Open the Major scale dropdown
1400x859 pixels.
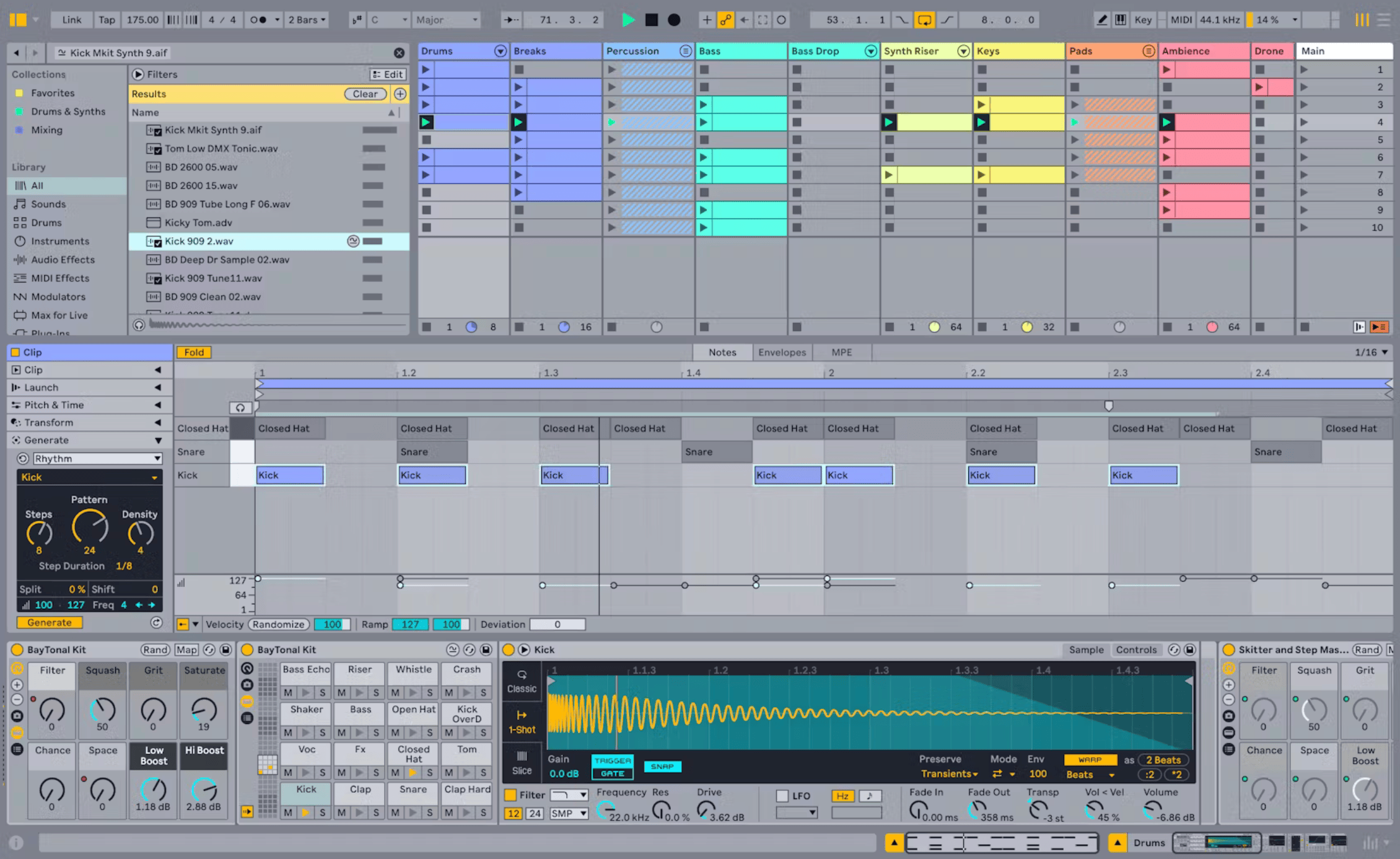[446, 19]
